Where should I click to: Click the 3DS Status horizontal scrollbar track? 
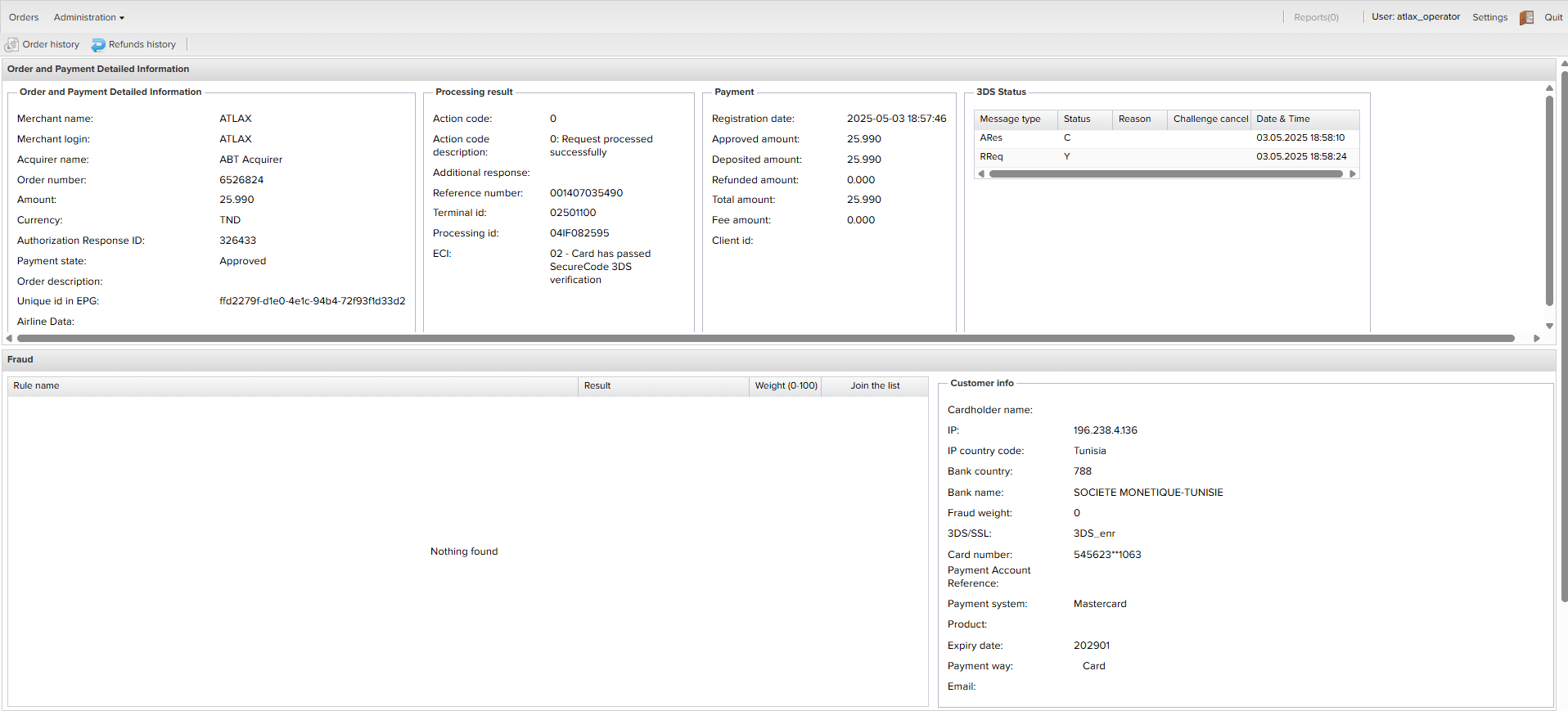coord(1166,173)
